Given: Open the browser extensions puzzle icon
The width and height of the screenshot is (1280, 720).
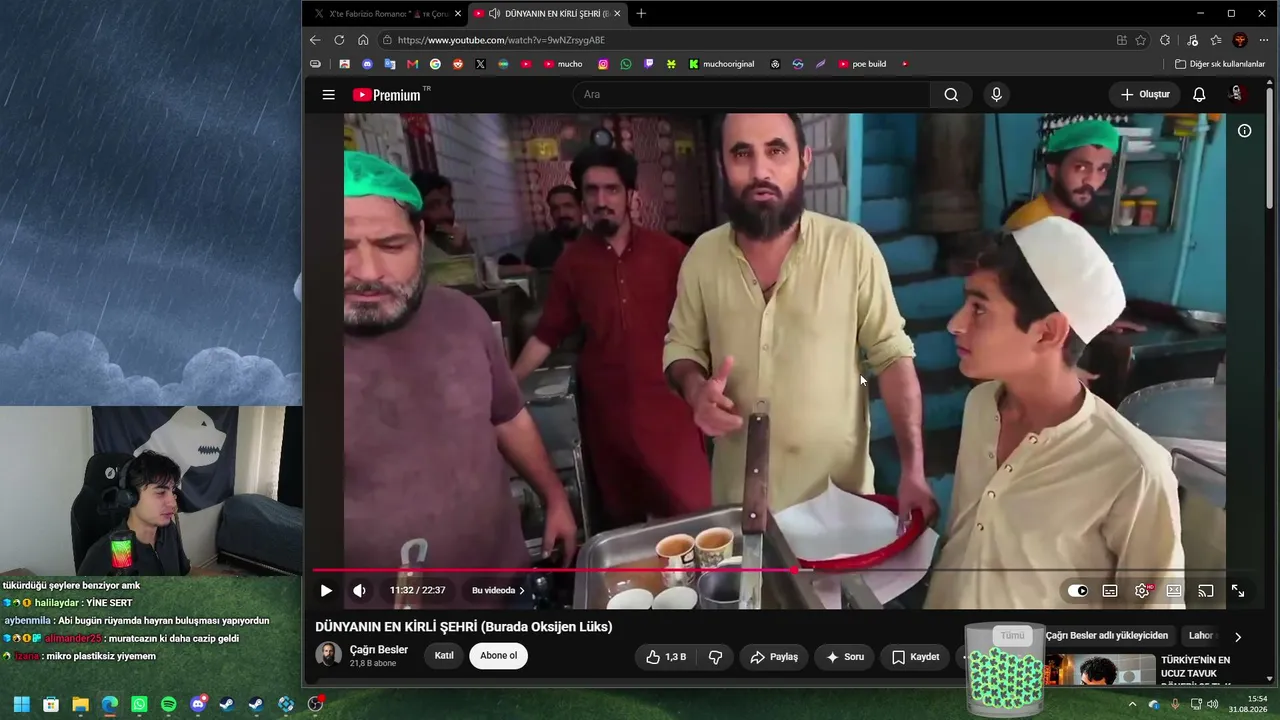Looking at the screenshot, I should tap(1165, 40).
